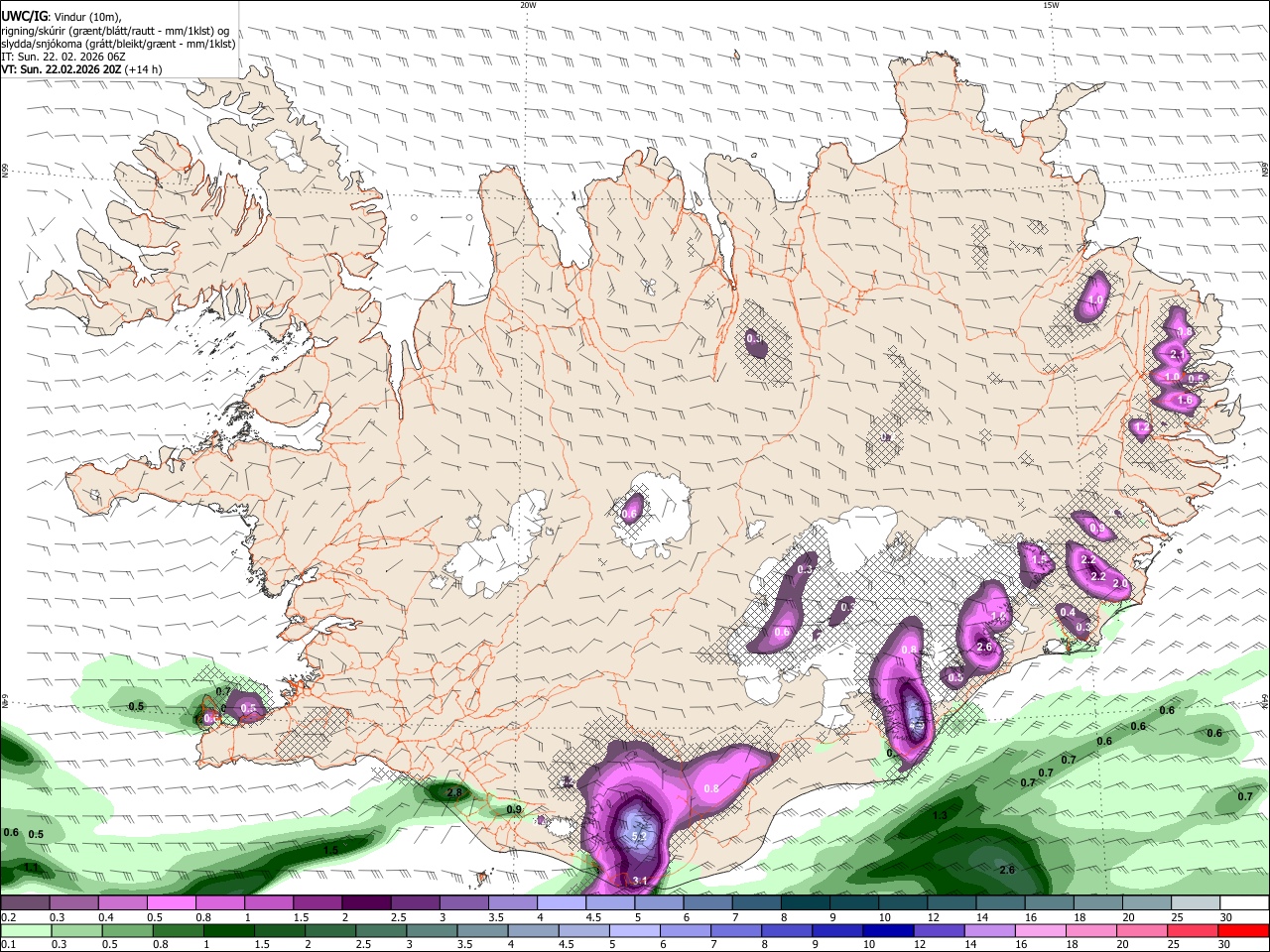Click the 1.3 rain value offshore south
The image size is (1270, 952).
pyautogui.click(x=940, y=815)
